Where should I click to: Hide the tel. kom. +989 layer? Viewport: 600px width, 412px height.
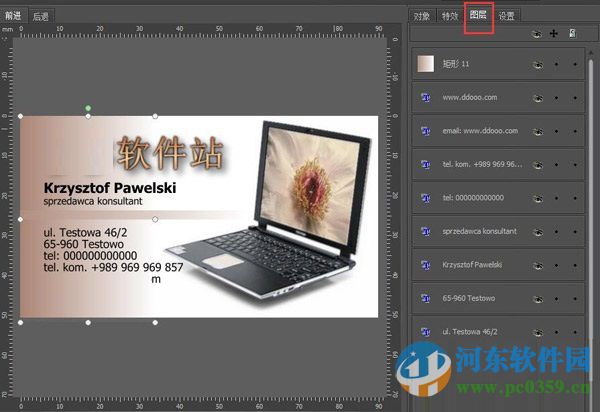click(538, 165)
